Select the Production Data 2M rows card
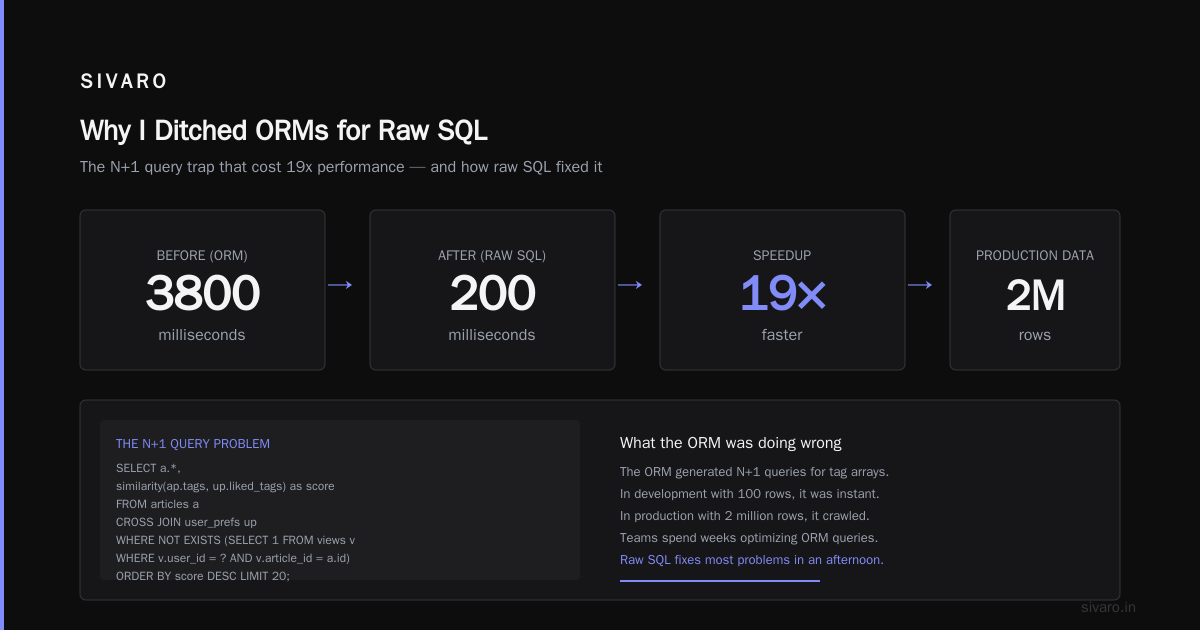This screenshot has width=1200, height=630. (1035, 290)
